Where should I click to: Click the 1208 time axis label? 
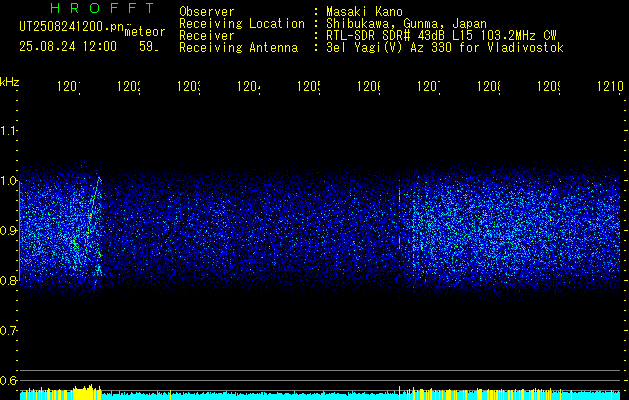pyautogui.click(x=489, y=87)
